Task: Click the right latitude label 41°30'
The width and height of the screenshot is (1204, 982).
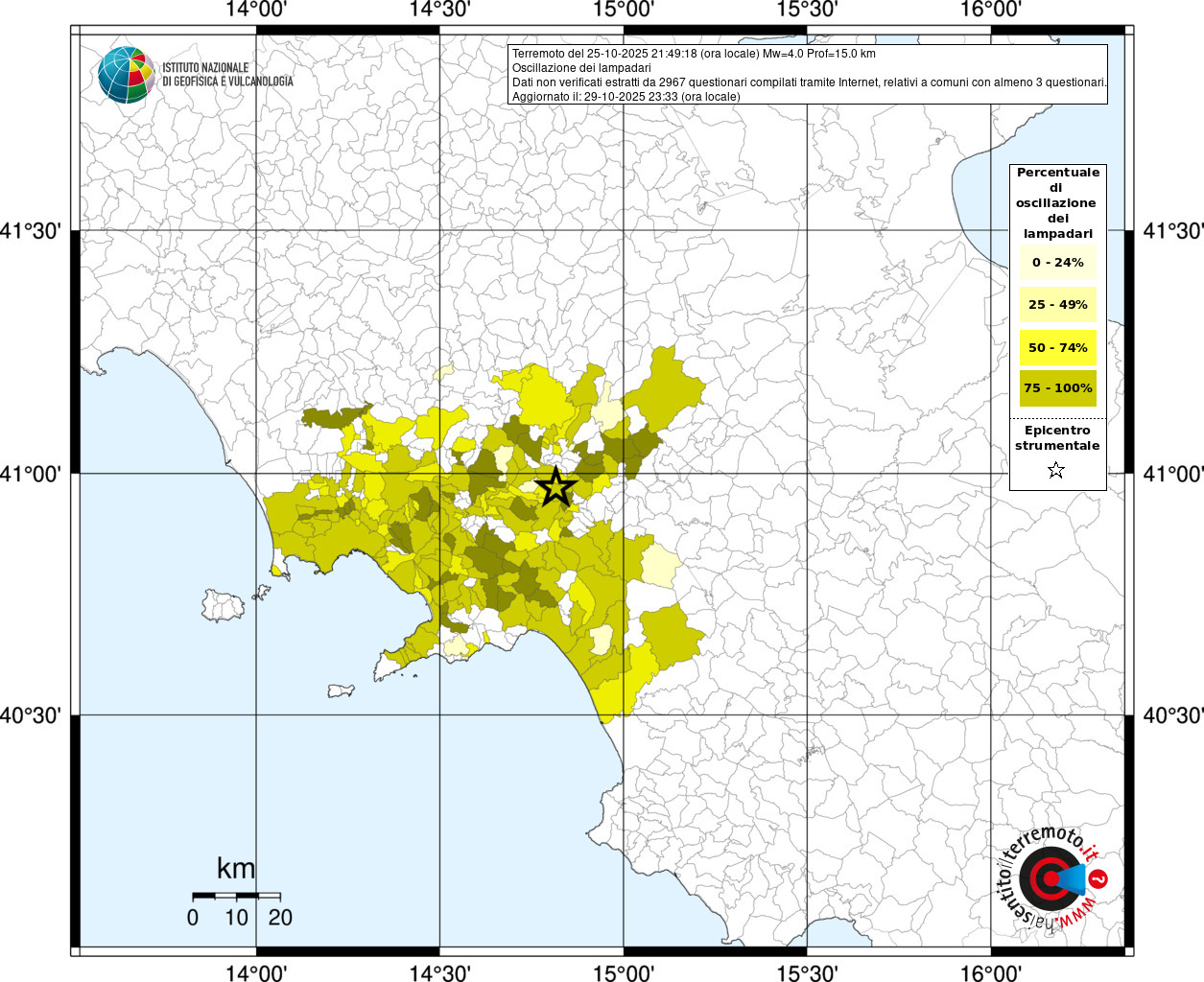Action: [x=1173, y=231]
